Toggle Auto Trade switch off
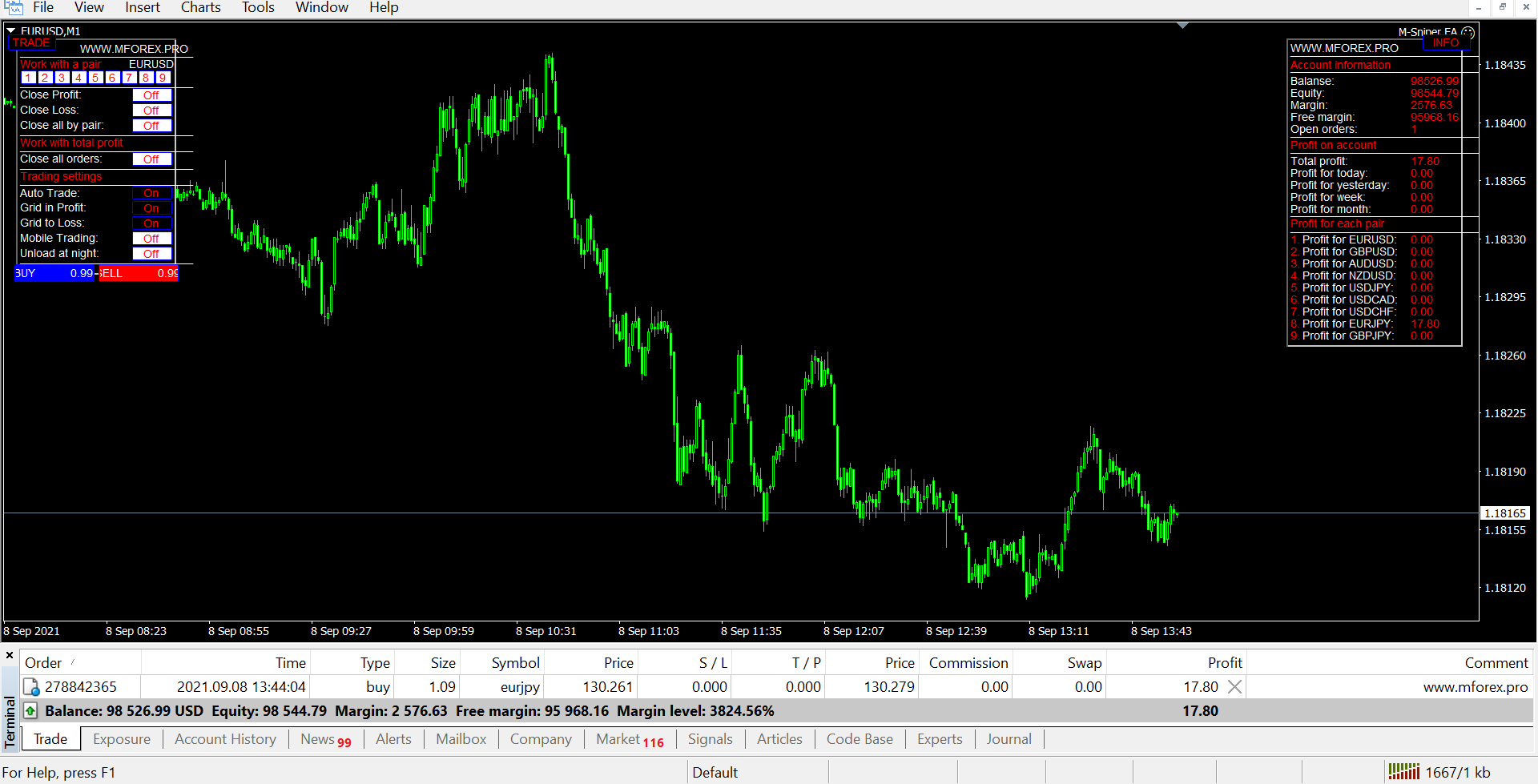 (151, 193)
